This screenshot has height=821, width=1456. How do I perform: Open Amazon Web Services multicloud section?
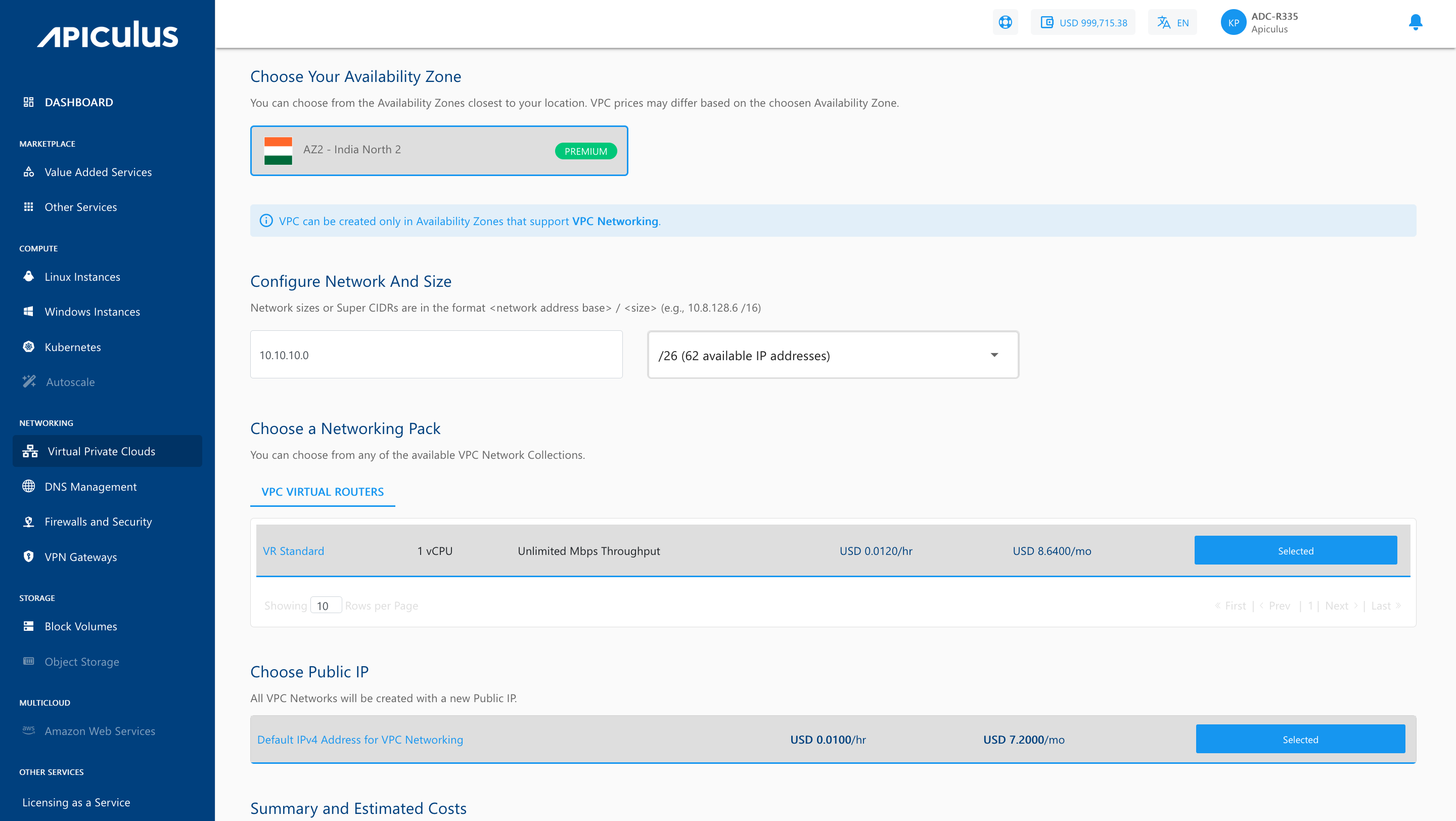[x=100, y=730]
